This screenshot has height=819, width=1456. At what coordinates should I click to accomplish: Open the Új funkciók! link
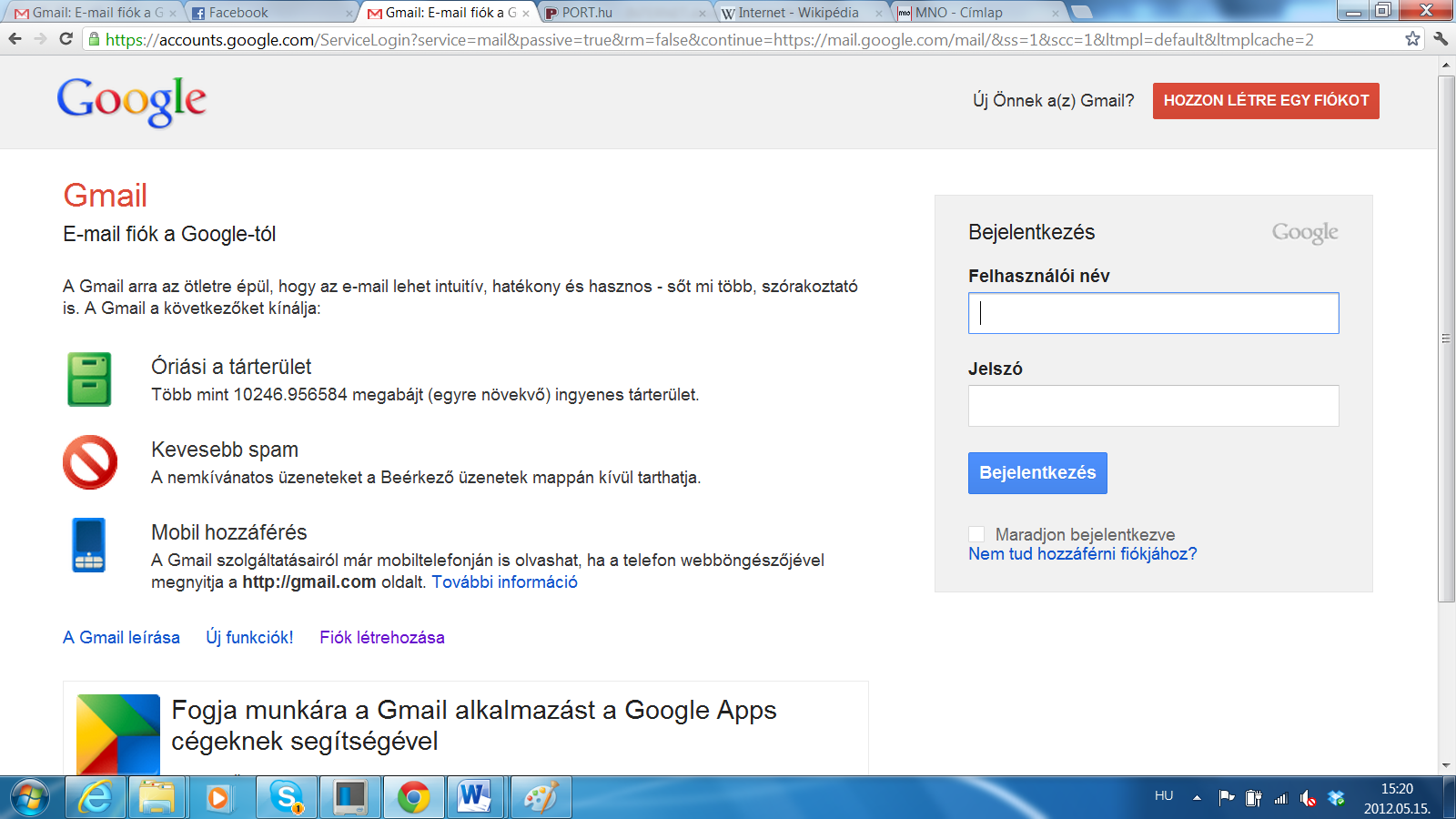(x=249, y=638)
